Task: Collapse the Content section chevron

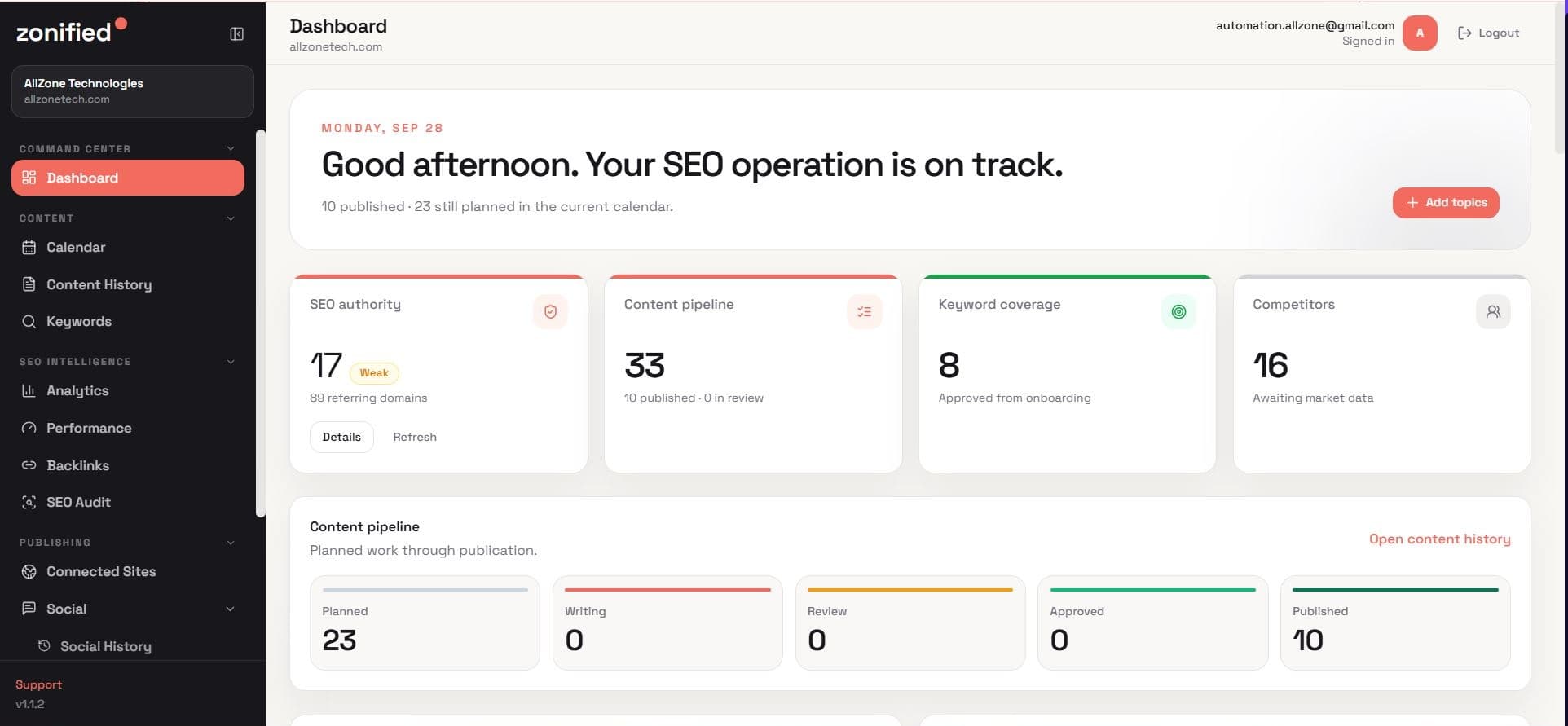Action: (231, 218)
